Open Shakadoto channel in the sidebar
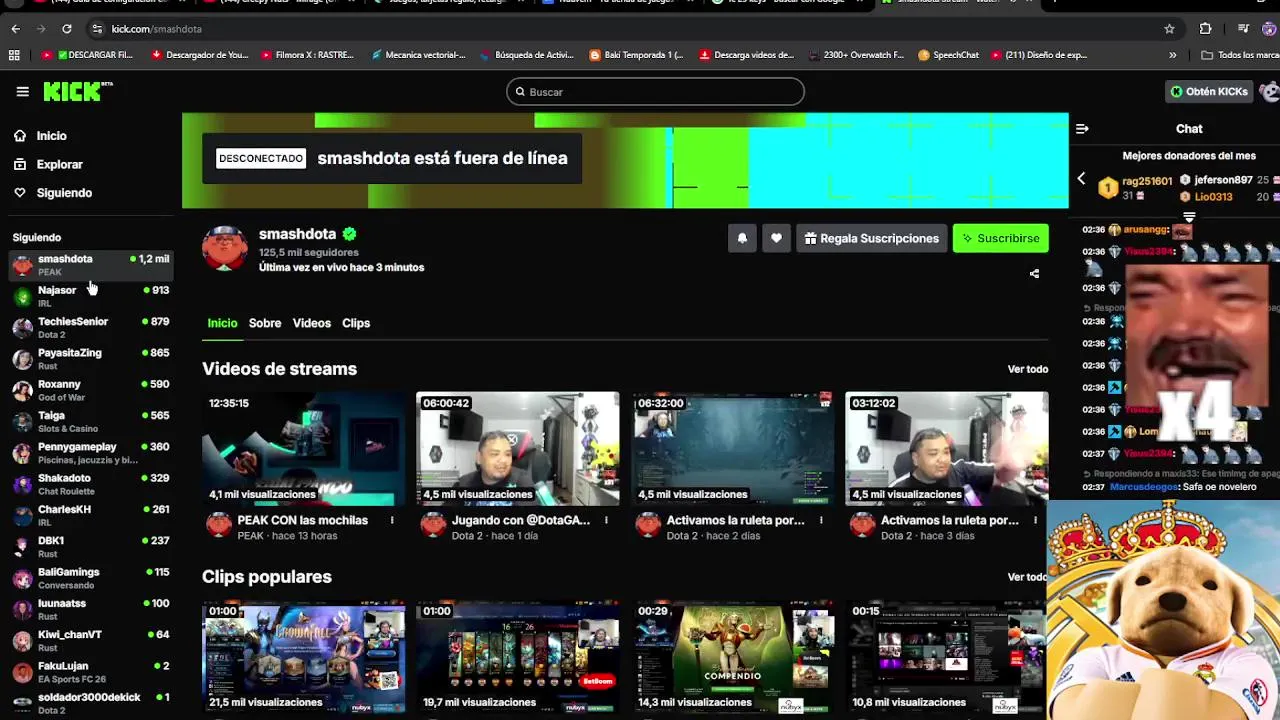Screen dimensions: 1280x720 [90, 484]
